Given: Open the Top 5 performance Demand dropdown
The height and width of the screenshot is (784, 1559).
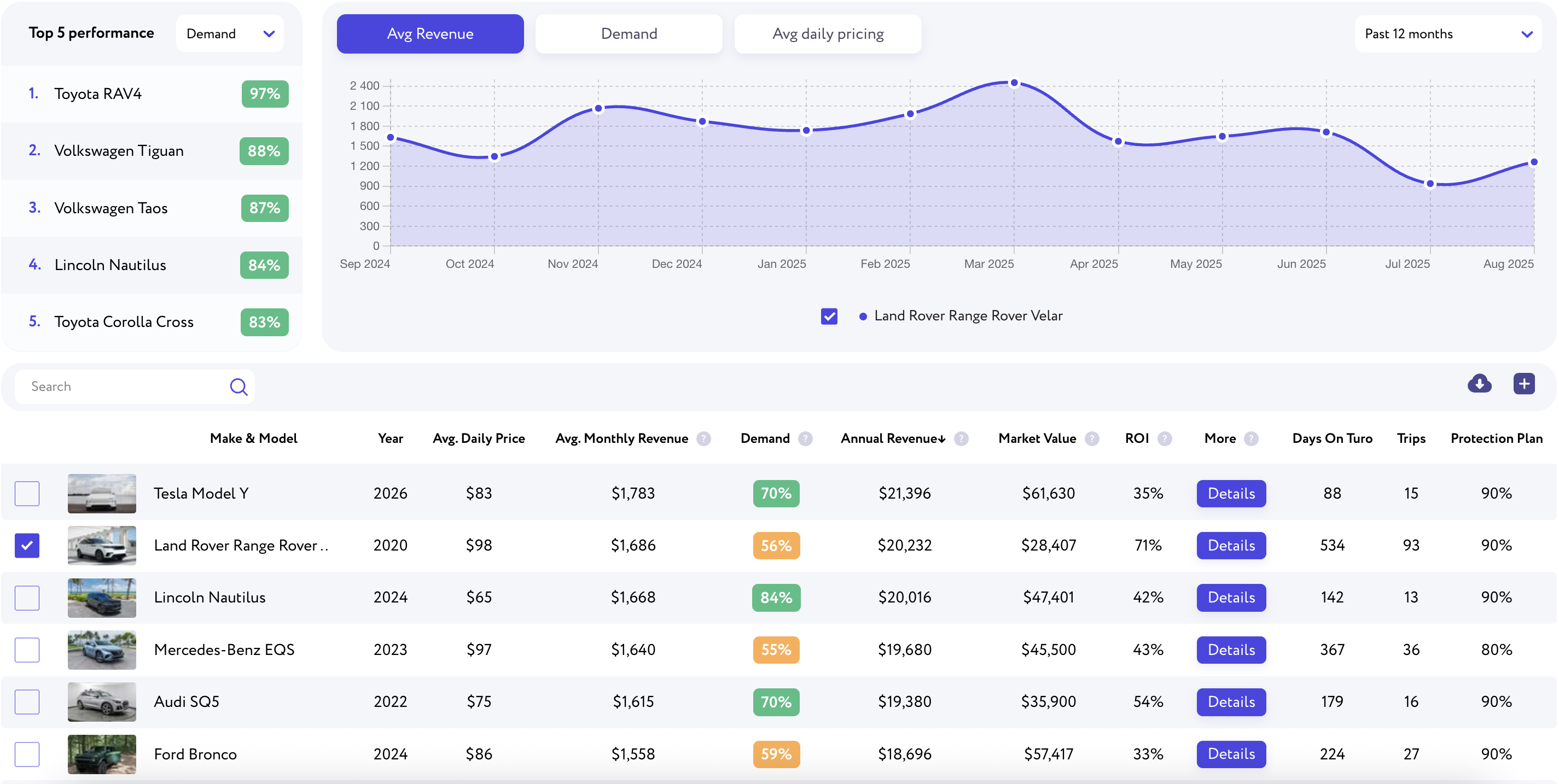Looking at the screenshot, I should [x=230, y=34].
